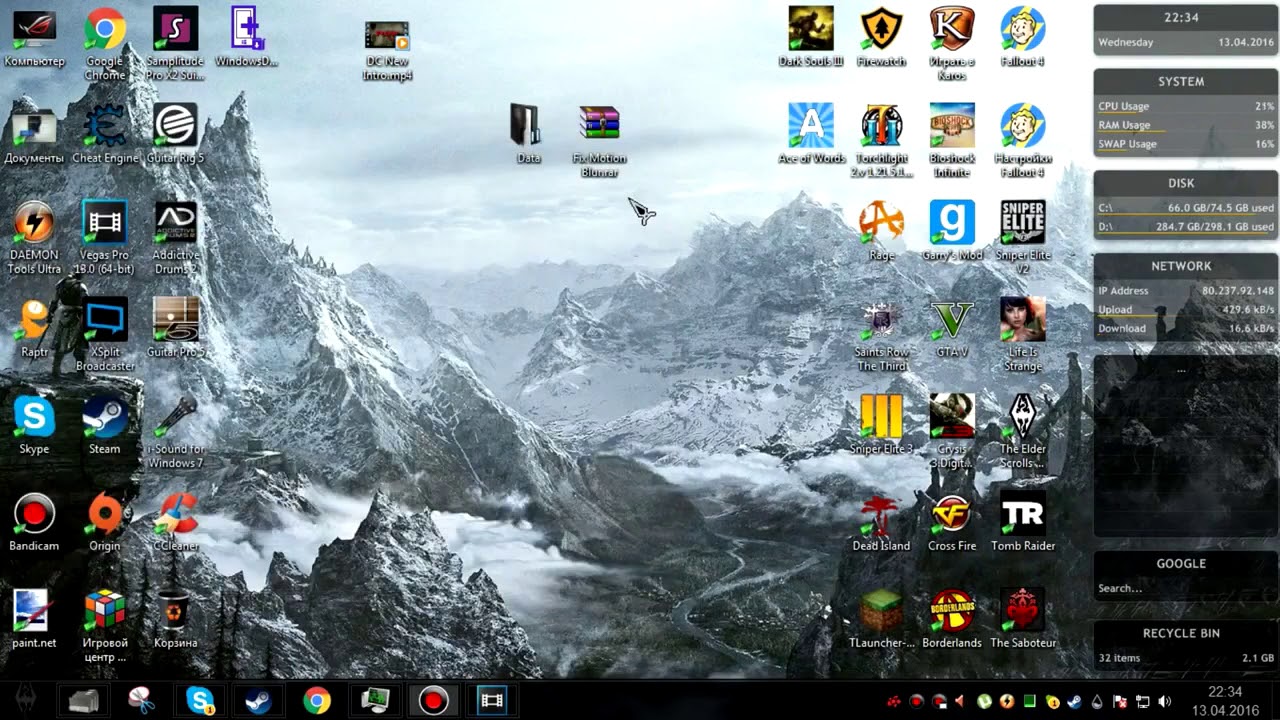The image size is (1280, 720).
Task: Select the Играть в Karos shortcut
Action: coord(952,44)
